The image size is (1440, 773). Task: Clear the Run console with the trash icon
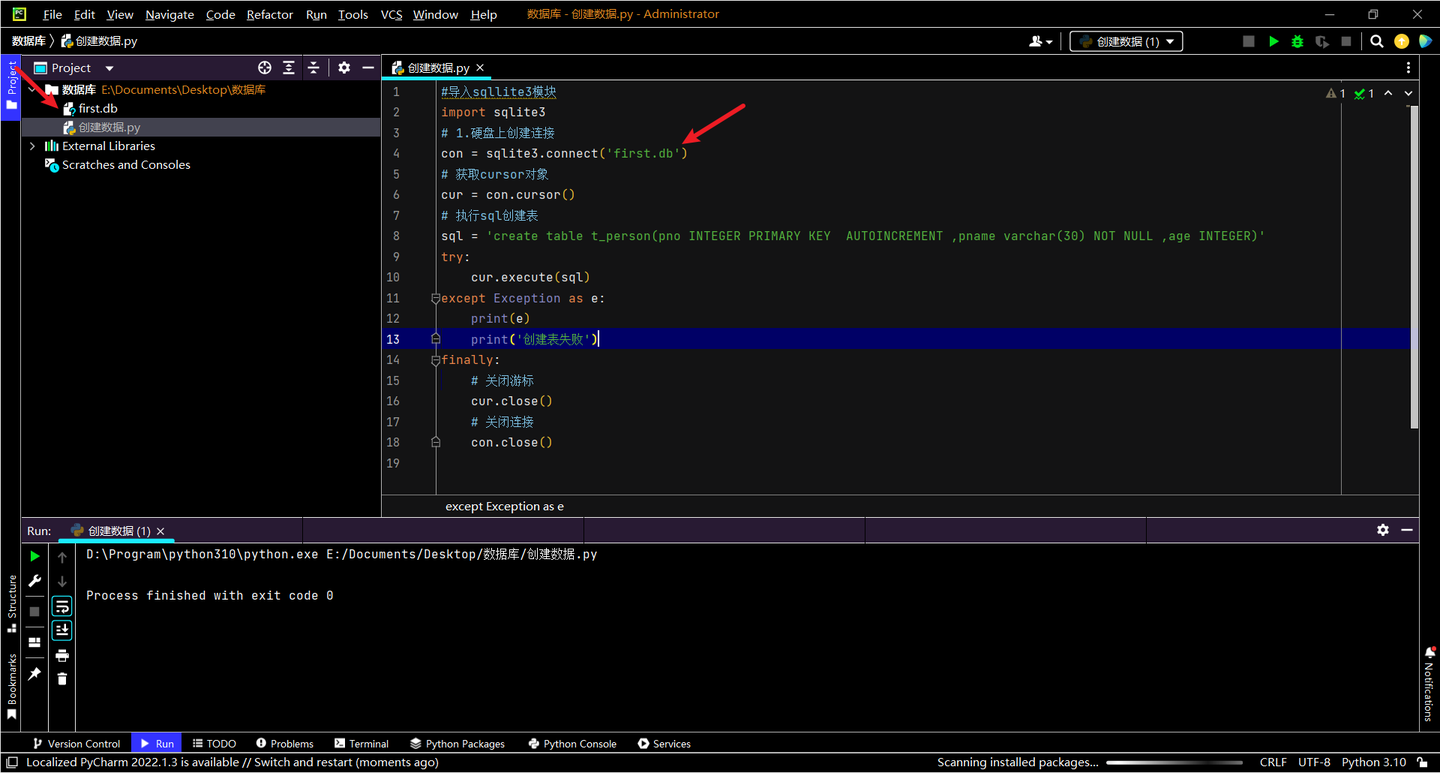coord(61,677)
